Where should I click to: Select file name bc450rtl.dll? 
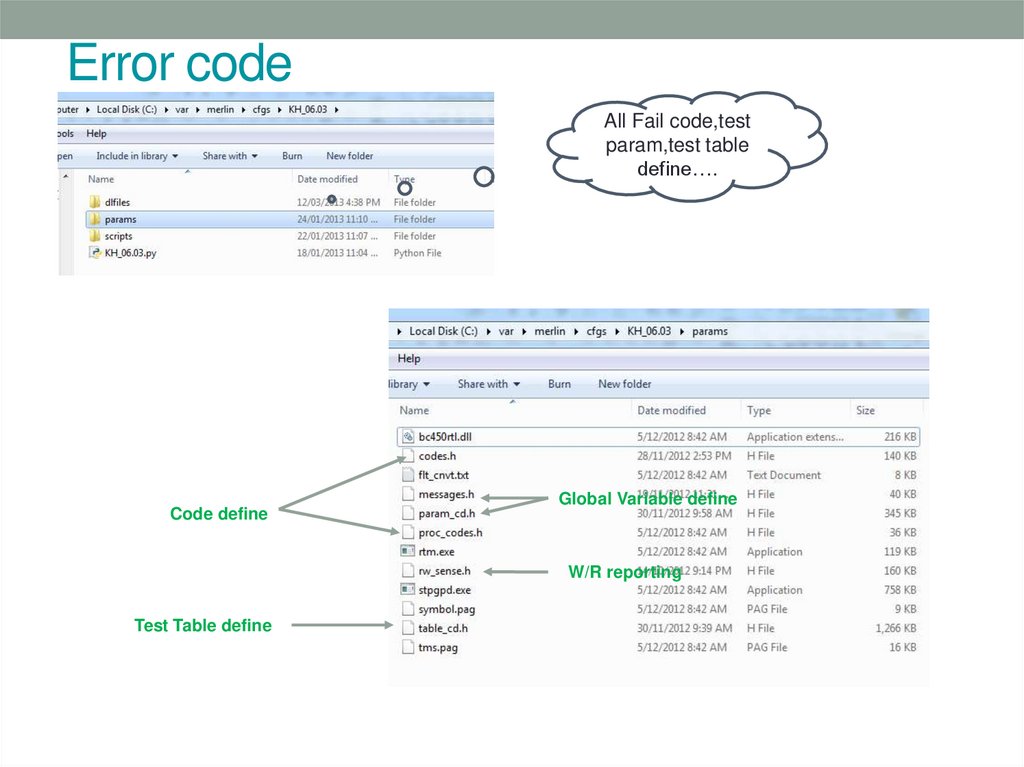445,436
